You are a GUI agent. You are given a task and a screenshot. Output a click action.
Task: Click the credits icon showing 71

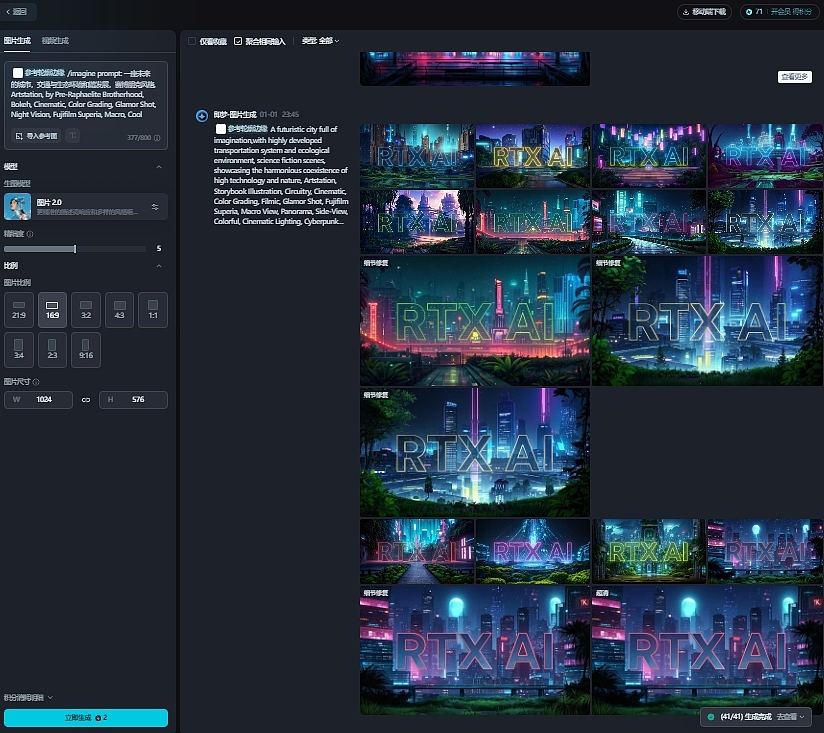tap(749, 12)
